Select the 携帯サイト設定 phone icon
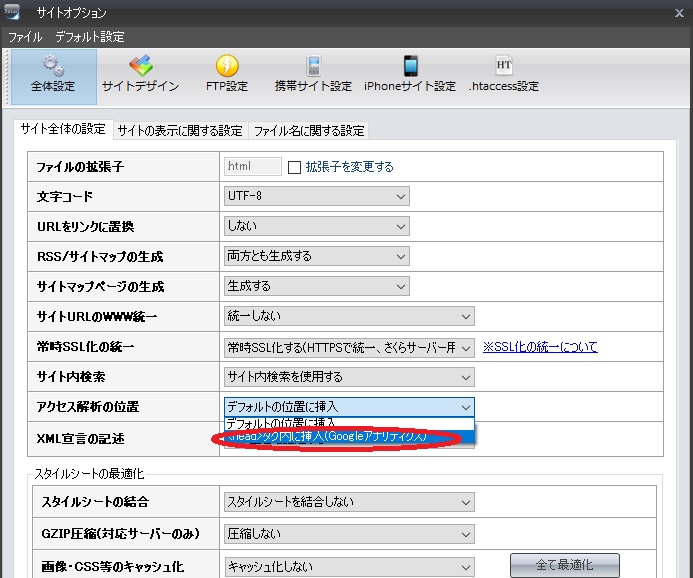This screenshot has height=578, width=693. (313, 67)
